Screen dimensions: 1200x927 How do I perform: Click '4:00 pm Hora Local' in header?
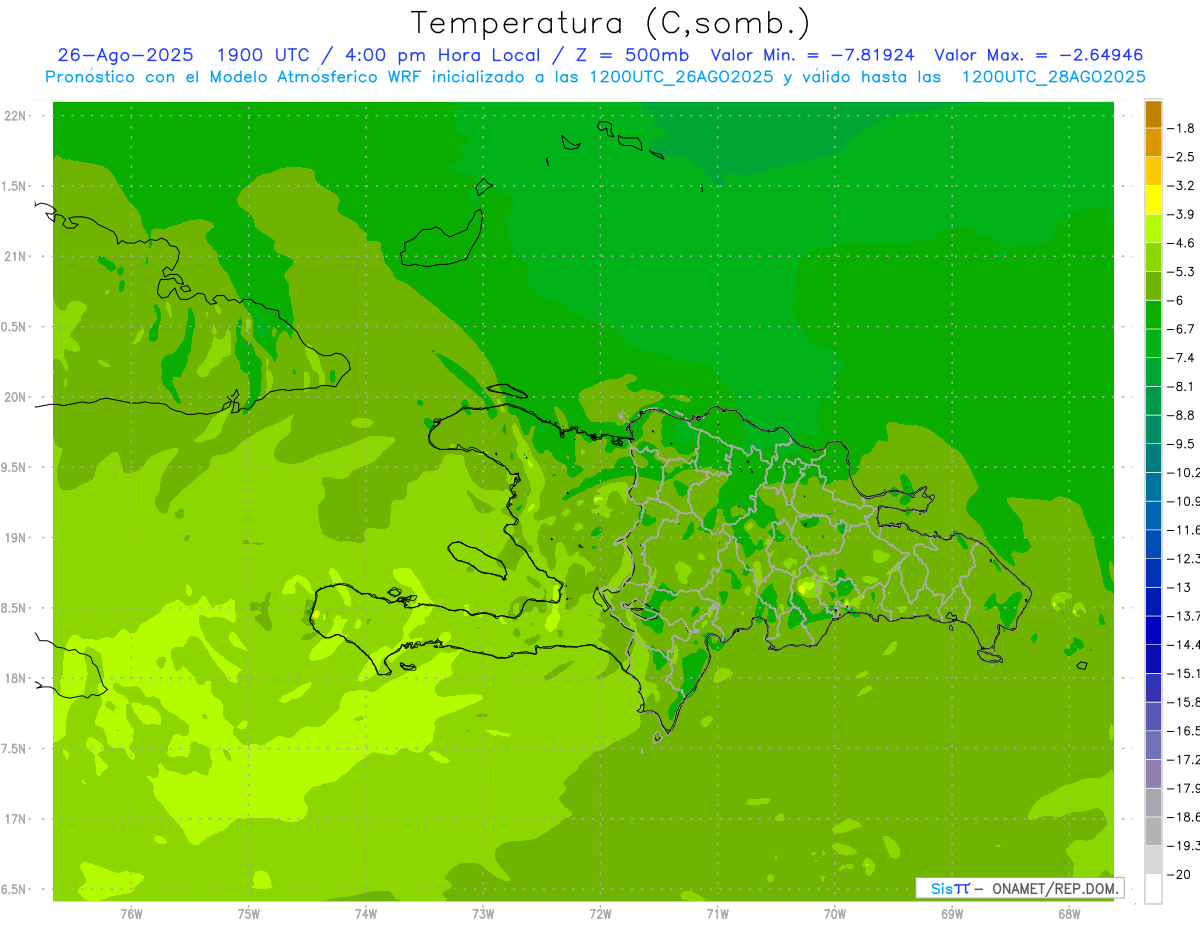(443, 55)
